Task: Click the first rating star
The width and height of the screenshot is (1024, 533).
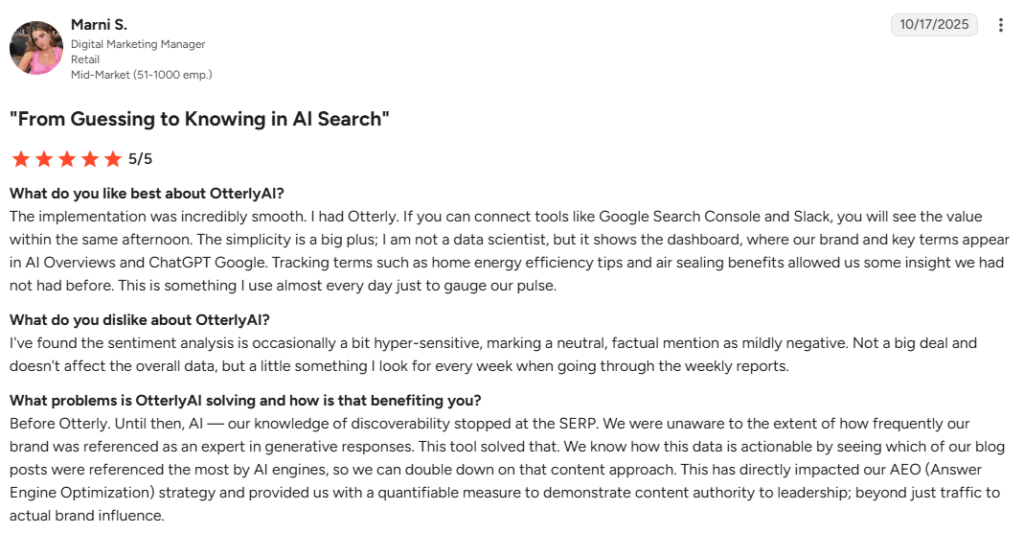Action: pos(21,159)
